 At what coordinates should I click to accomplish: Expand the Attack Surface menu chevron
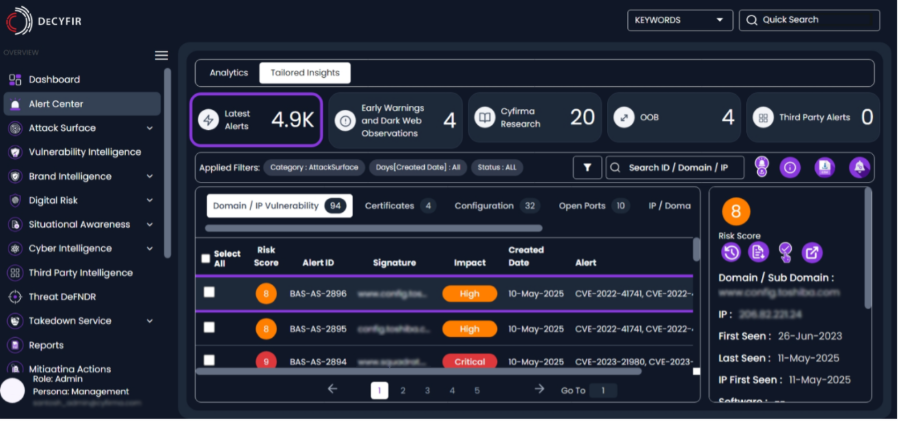(x=150, y=128)
